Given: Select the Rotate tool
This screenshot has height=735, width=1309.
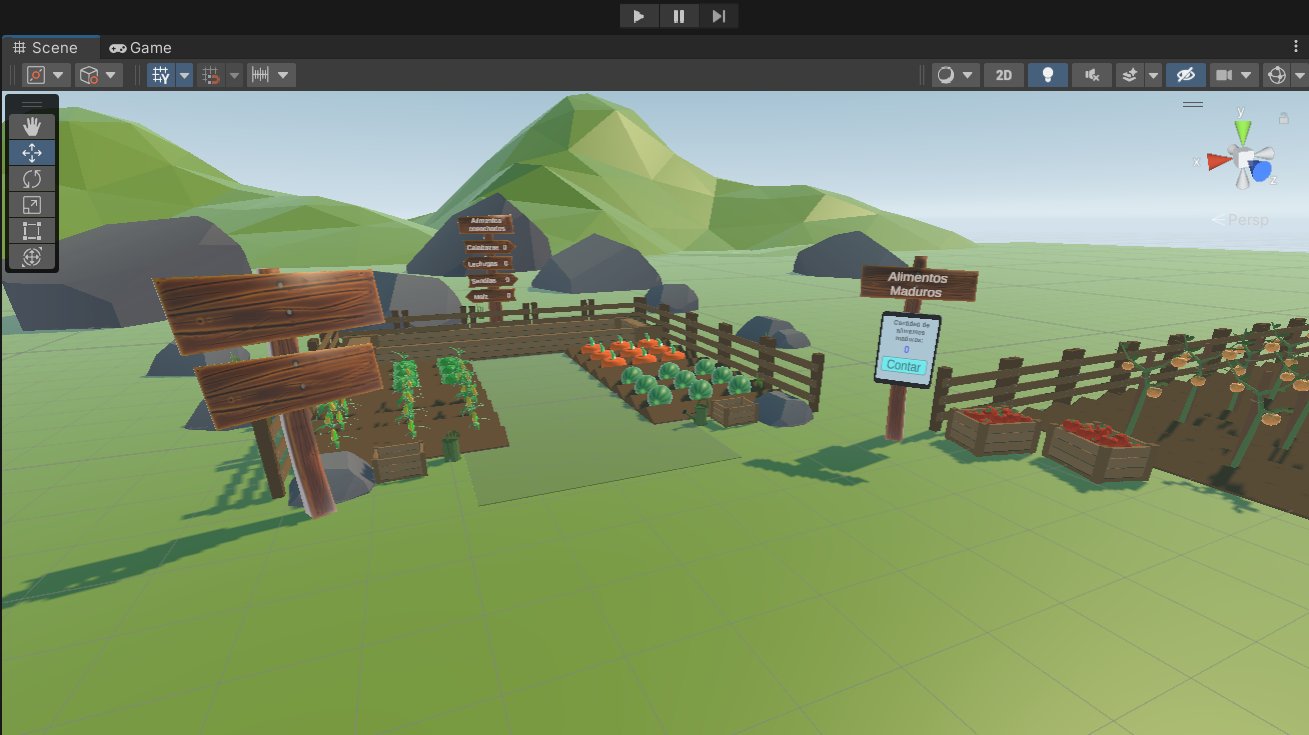Looking at the screenshot, I should pyautogui.click(x=32, y=179).
